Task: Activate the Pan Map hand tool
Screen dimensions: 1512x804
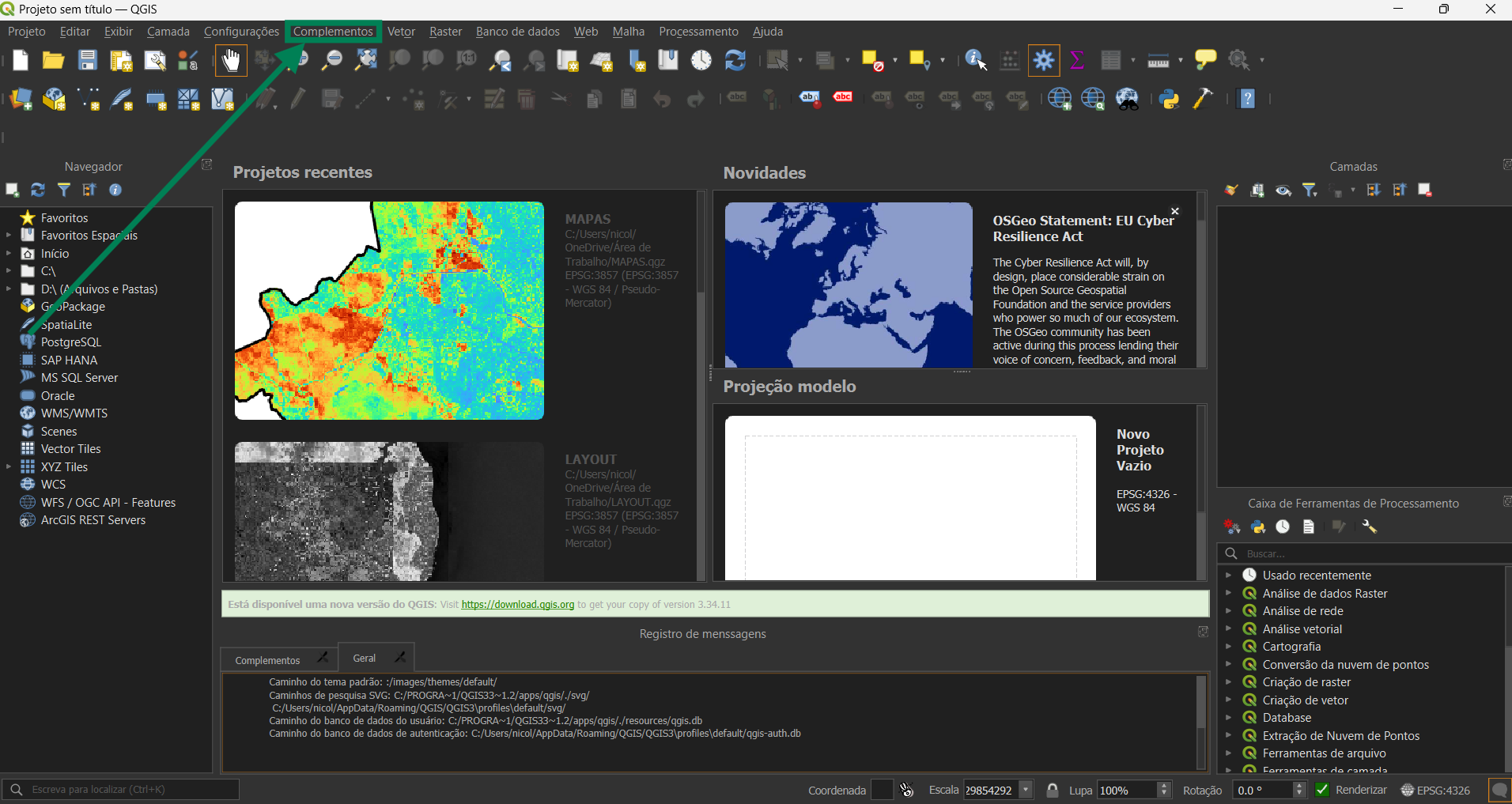Action: coord(231,61)
